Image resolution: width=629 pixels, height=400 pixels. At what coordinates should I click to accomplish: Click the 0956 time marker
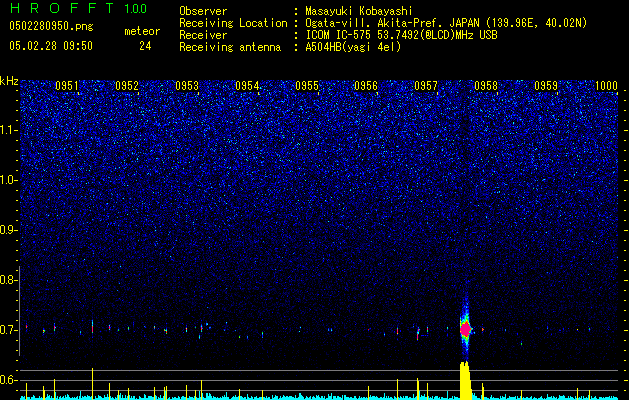[x=366, y=86]
